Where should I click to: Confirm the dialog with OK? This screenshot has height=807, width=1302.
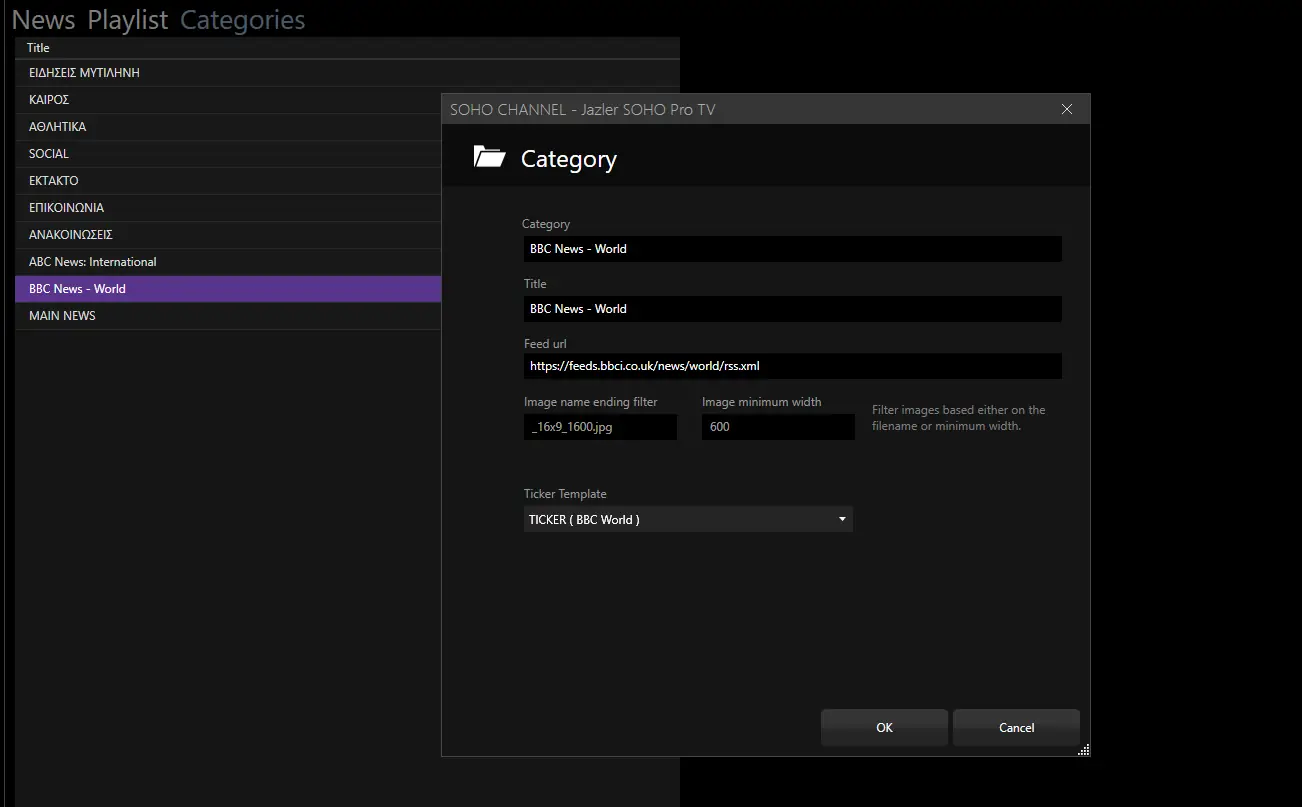(884, 728)
